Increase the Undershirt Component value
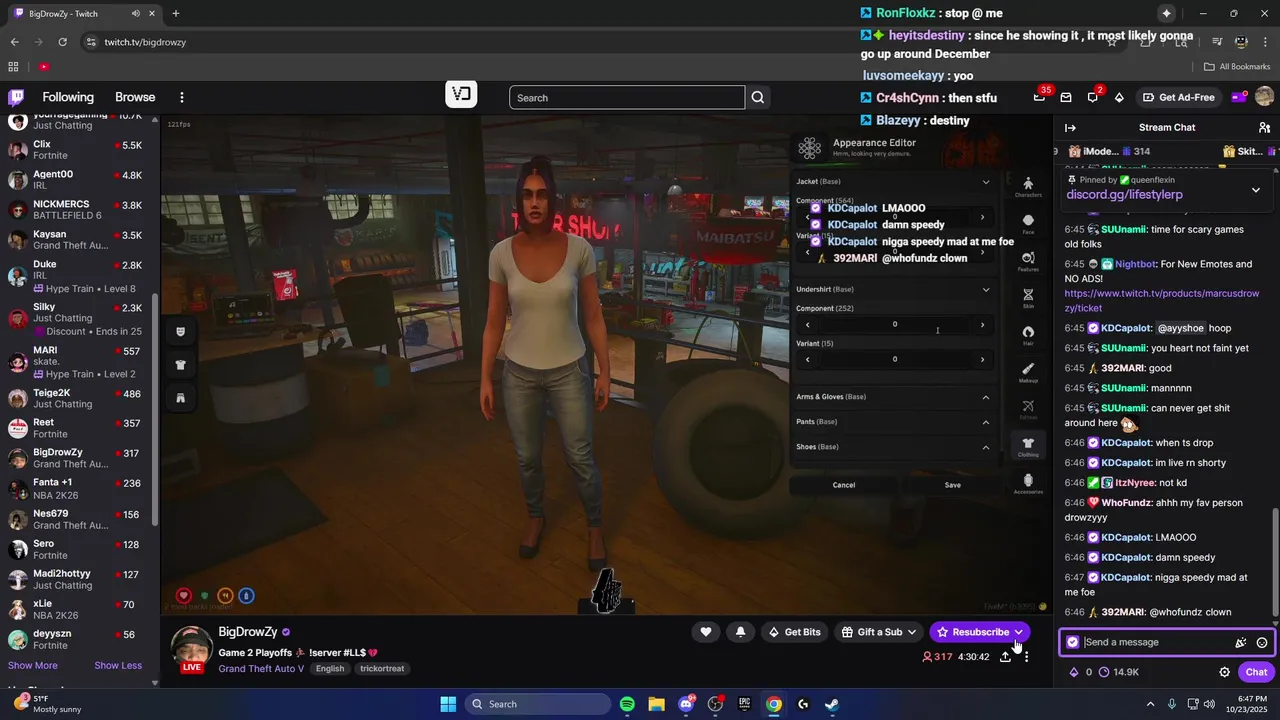The height and width of the screenshot is (720, 1280). click(x=982, y=325)
